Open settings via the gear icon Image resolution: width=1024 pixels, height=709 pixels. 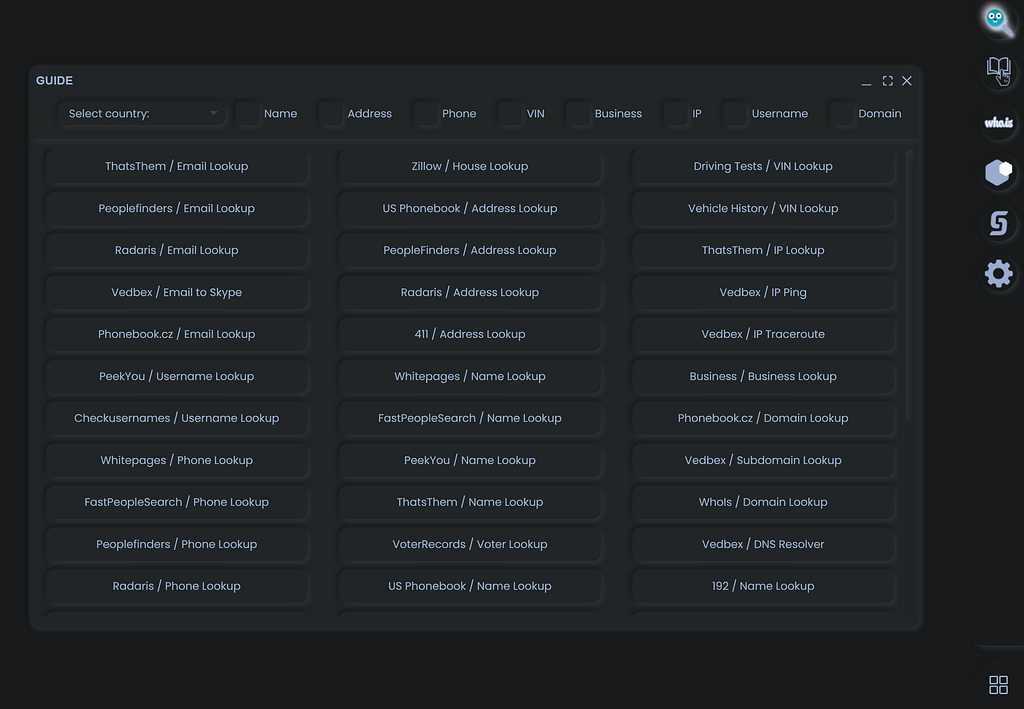pyautogui.click(x=998, y=274)
